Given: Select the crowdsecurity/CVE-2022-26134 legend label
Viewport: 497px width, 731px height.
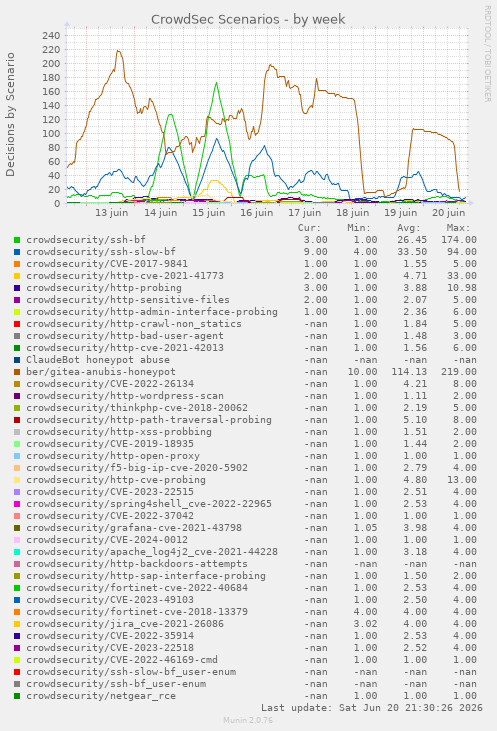Looking at the screenshot, I should click(110, 384).
